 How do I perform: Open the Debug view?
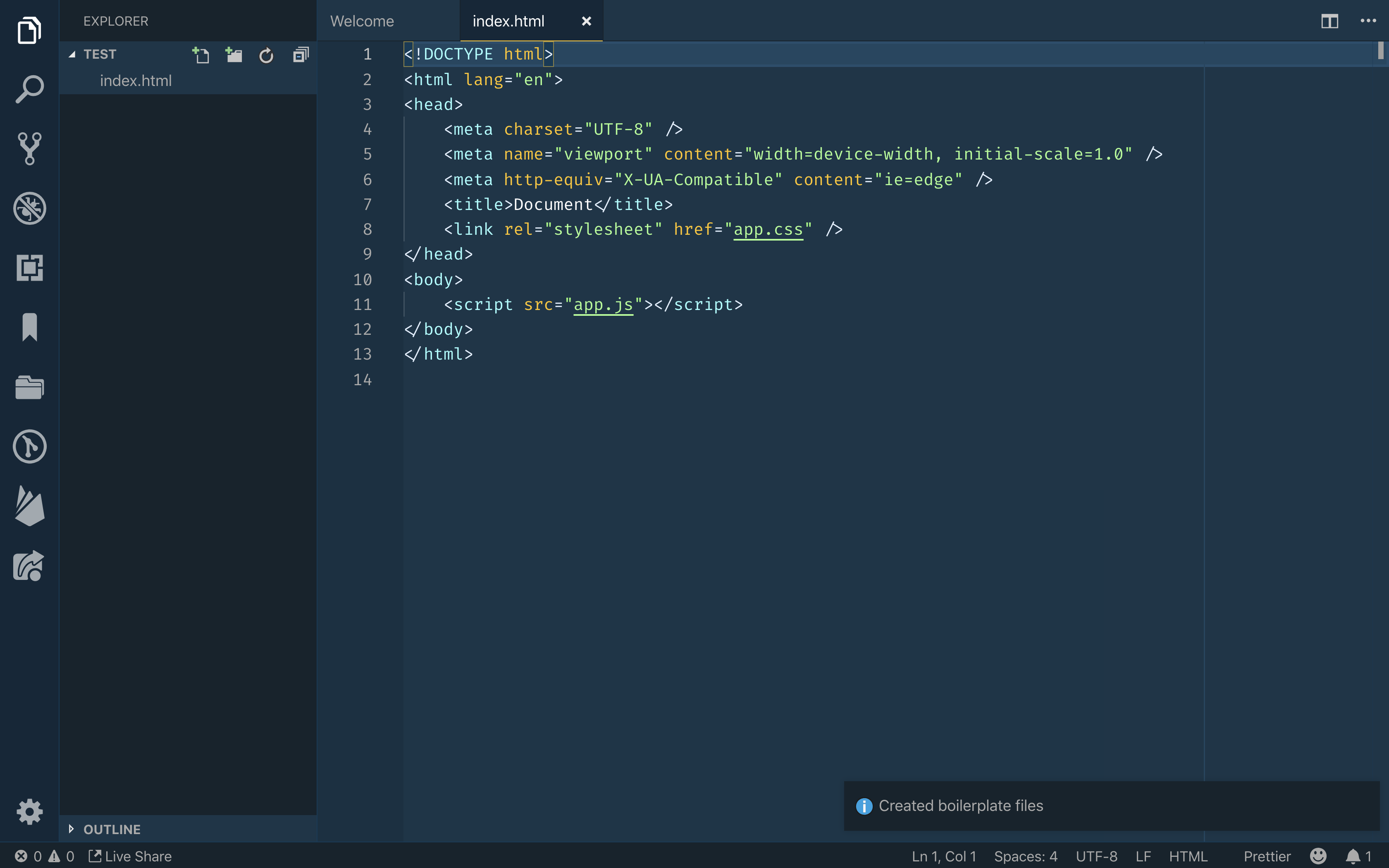(29, 208)
